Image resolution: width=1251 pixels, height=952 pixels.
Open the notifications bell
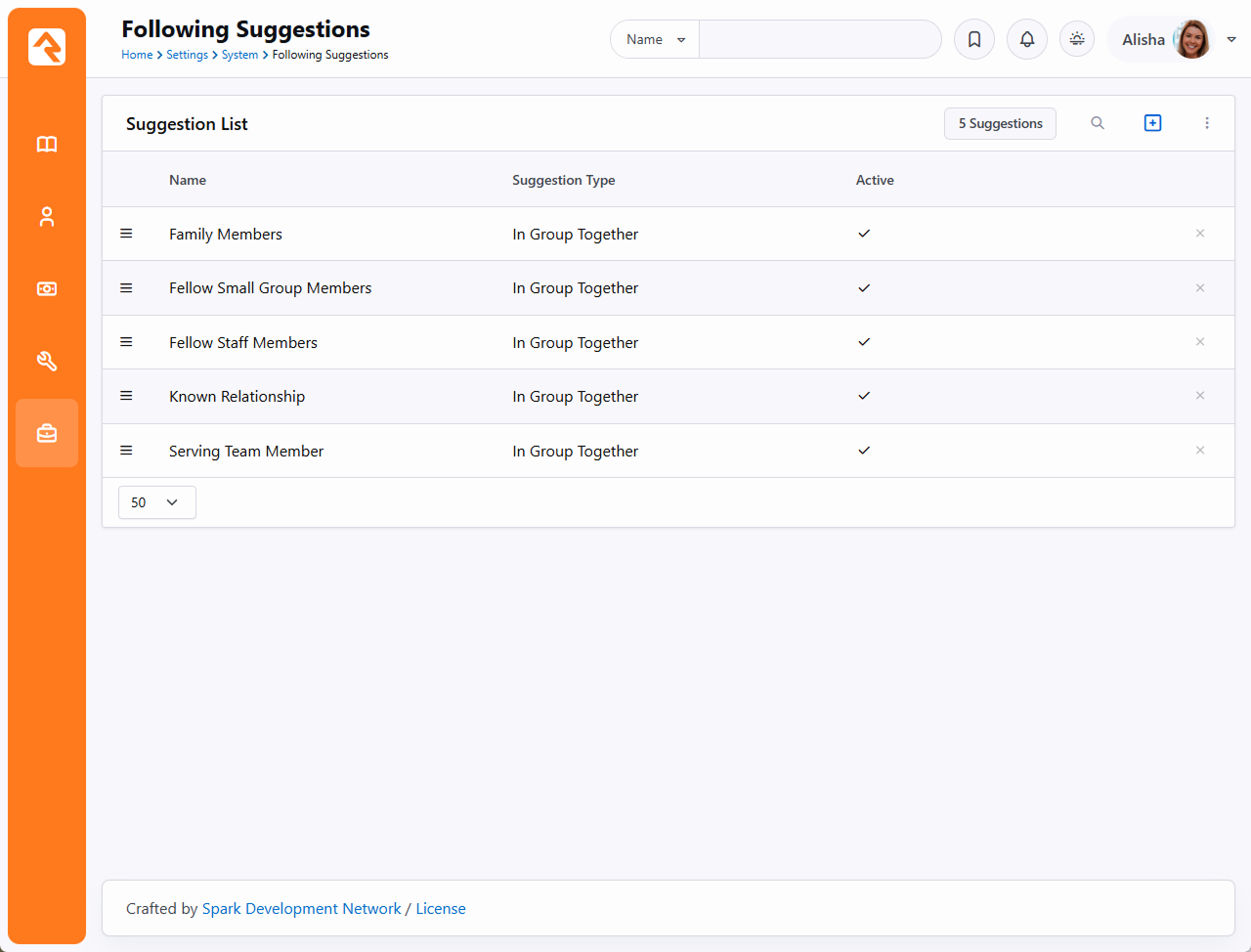click(1027, 40)
